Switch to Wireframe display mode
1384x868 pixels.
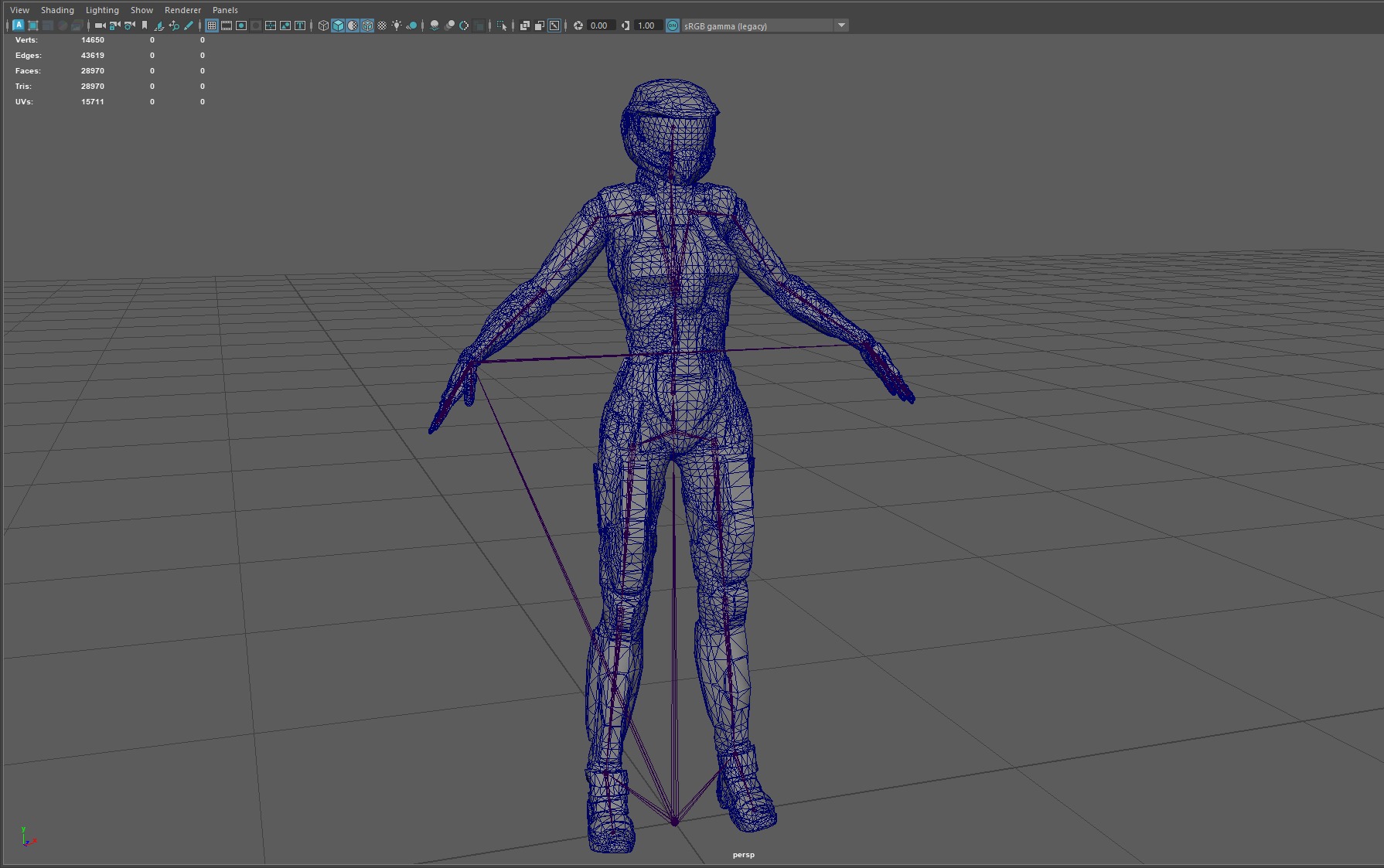pyautogui.click(x=323, y=26)
